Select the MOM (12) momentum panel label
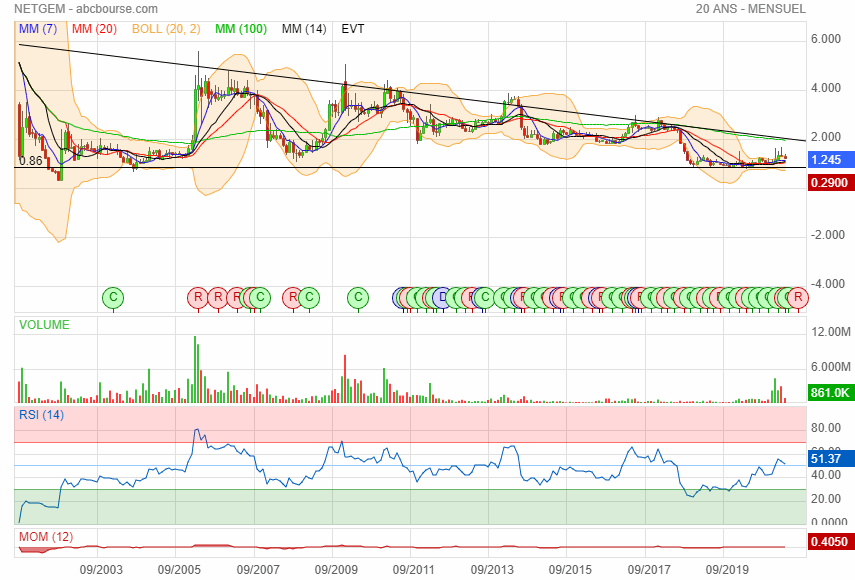855x580 pixels. click(45, 538)
